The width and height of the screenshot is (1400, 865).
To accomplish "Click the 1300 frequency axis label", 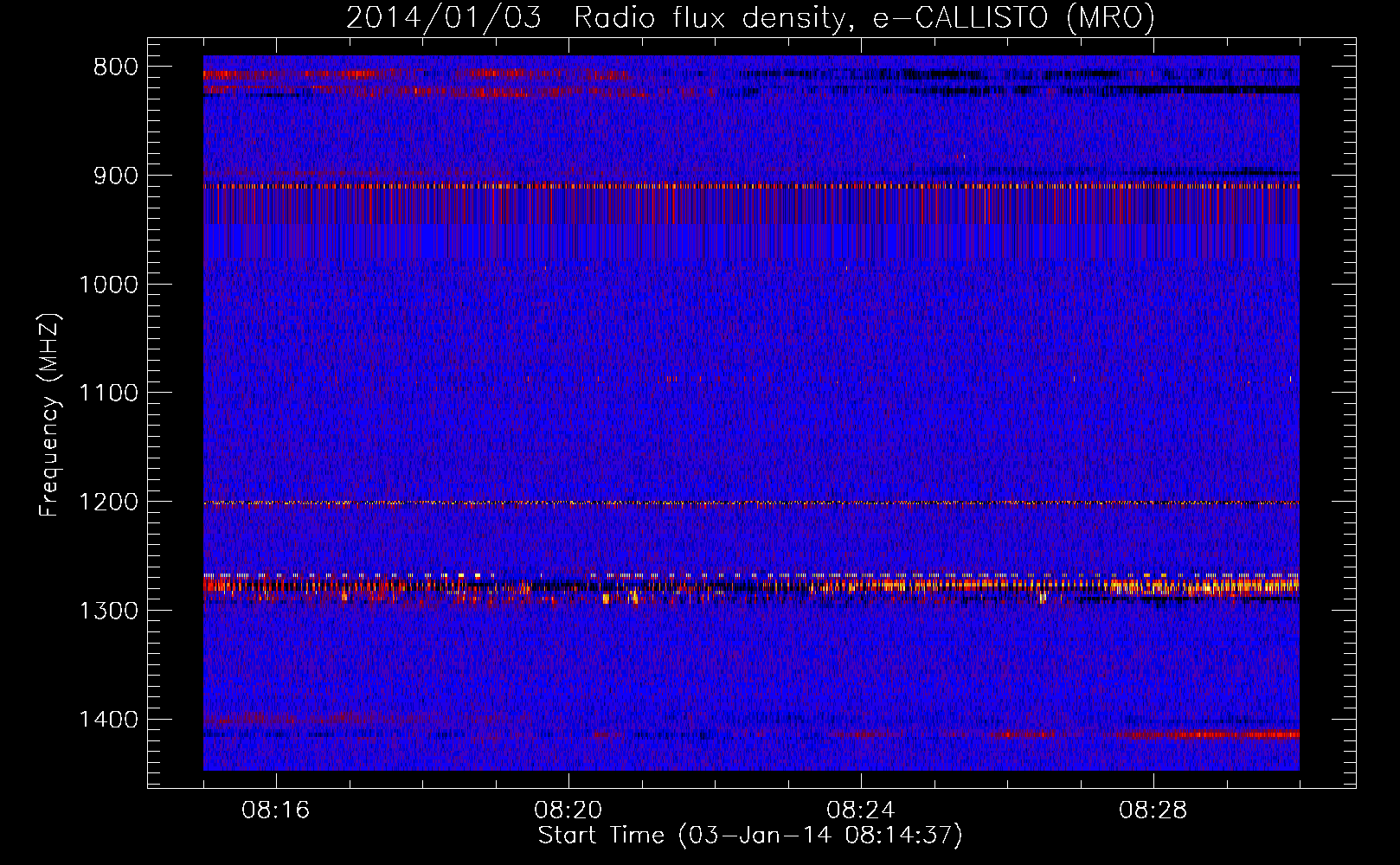I will point(109,611).
